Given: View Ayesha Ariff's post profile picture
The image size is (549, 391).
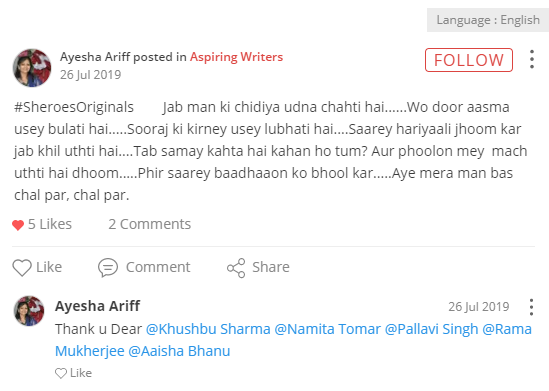Looking at the screenshot, I should point(32,68).
